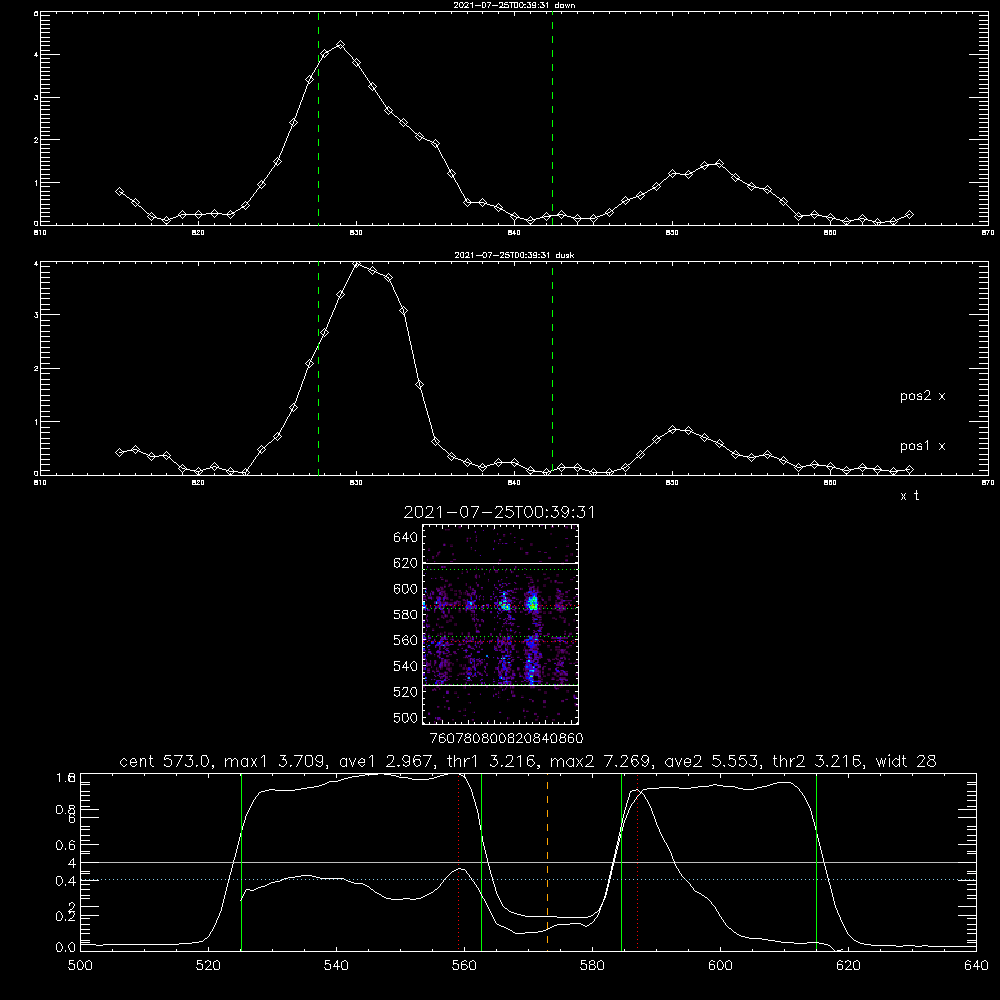Viewport: 1000px width, 1000px height.
Task: Click the dawn plot title text
Action: pos(514,5)
